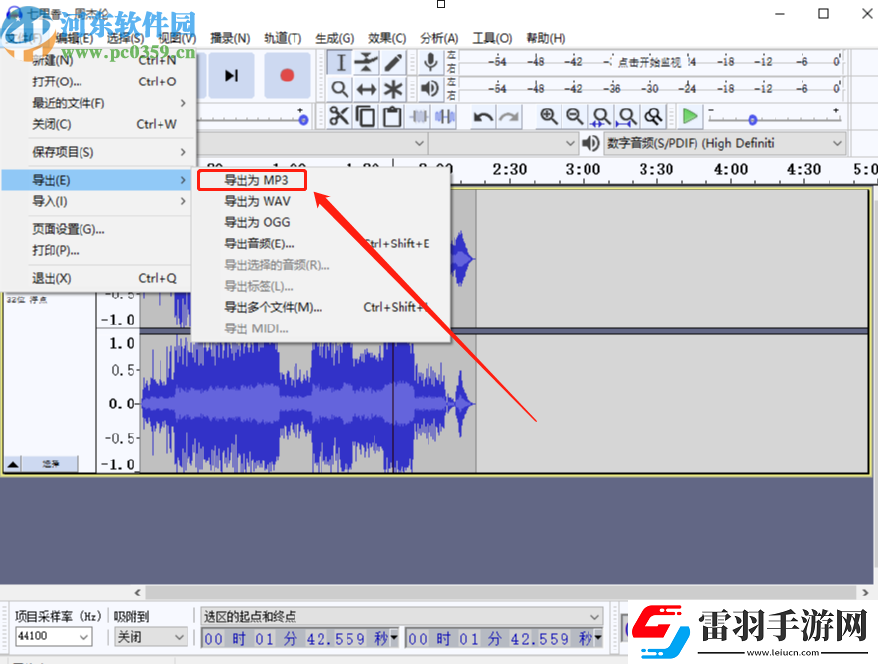Click the Paste clipboard icon
Viewport: 878px width, 664px height.
392,116
